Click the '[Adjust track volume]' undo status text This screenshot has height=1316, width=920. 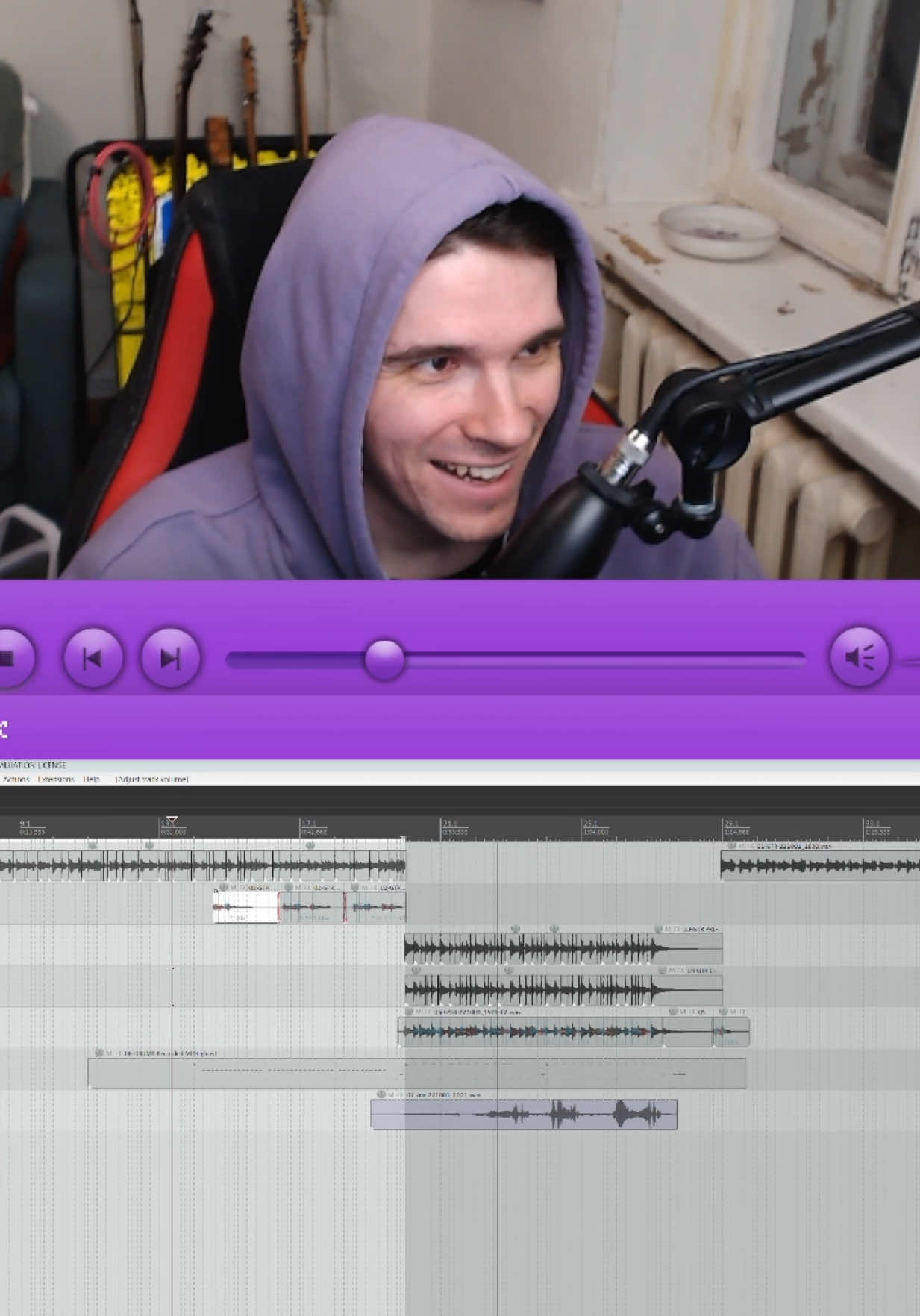click(151, 779)
